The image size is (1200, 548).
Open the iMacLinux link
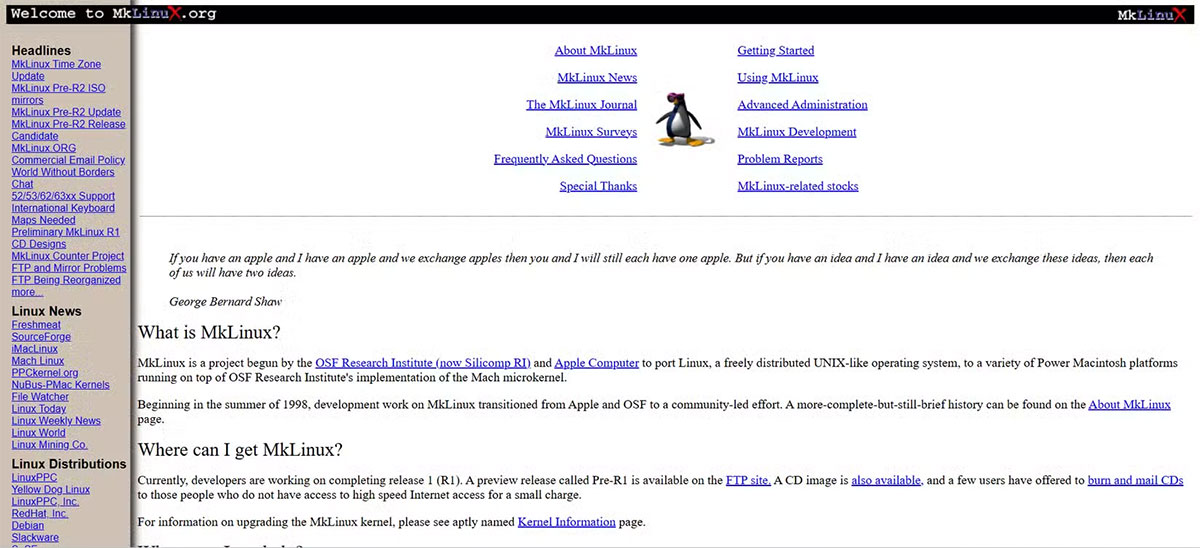pos(35,349)
